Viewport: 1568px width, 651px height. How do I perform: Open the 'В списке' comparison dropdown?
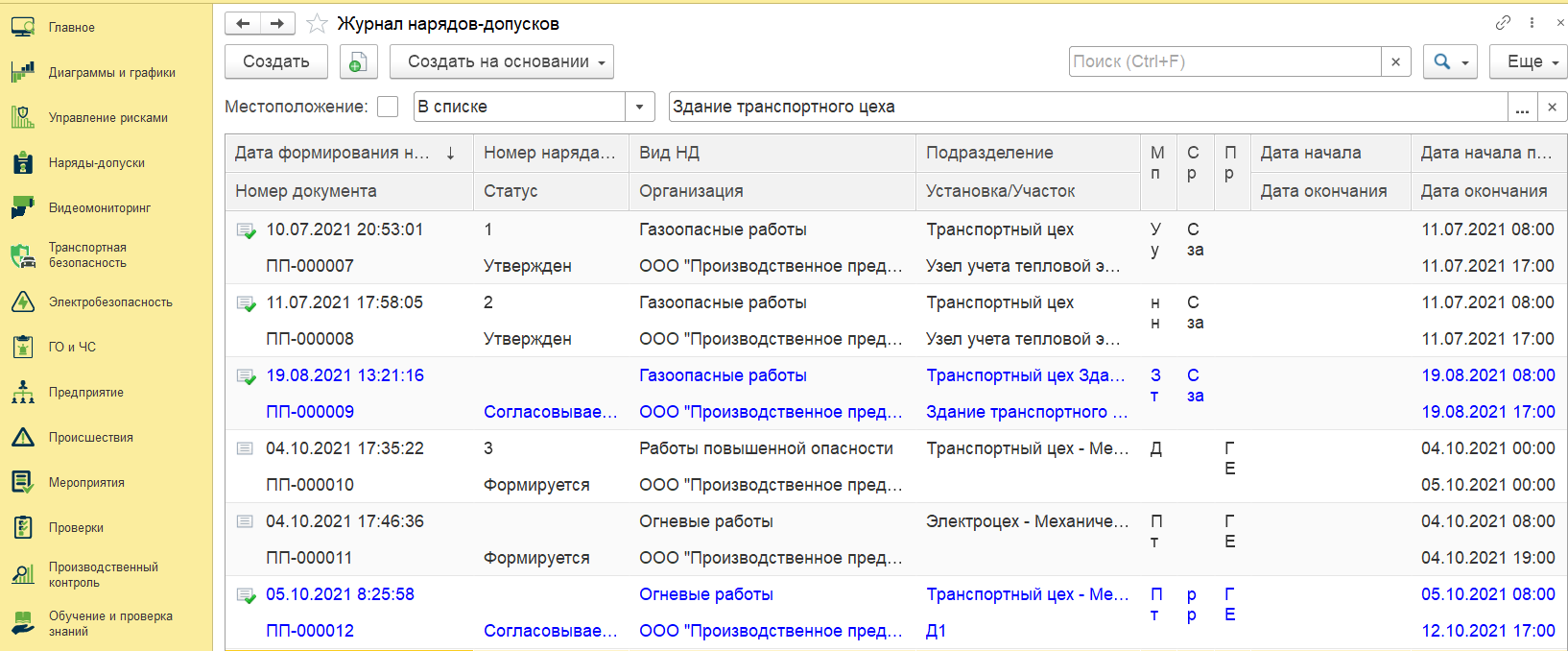click(x=639, y=107)
